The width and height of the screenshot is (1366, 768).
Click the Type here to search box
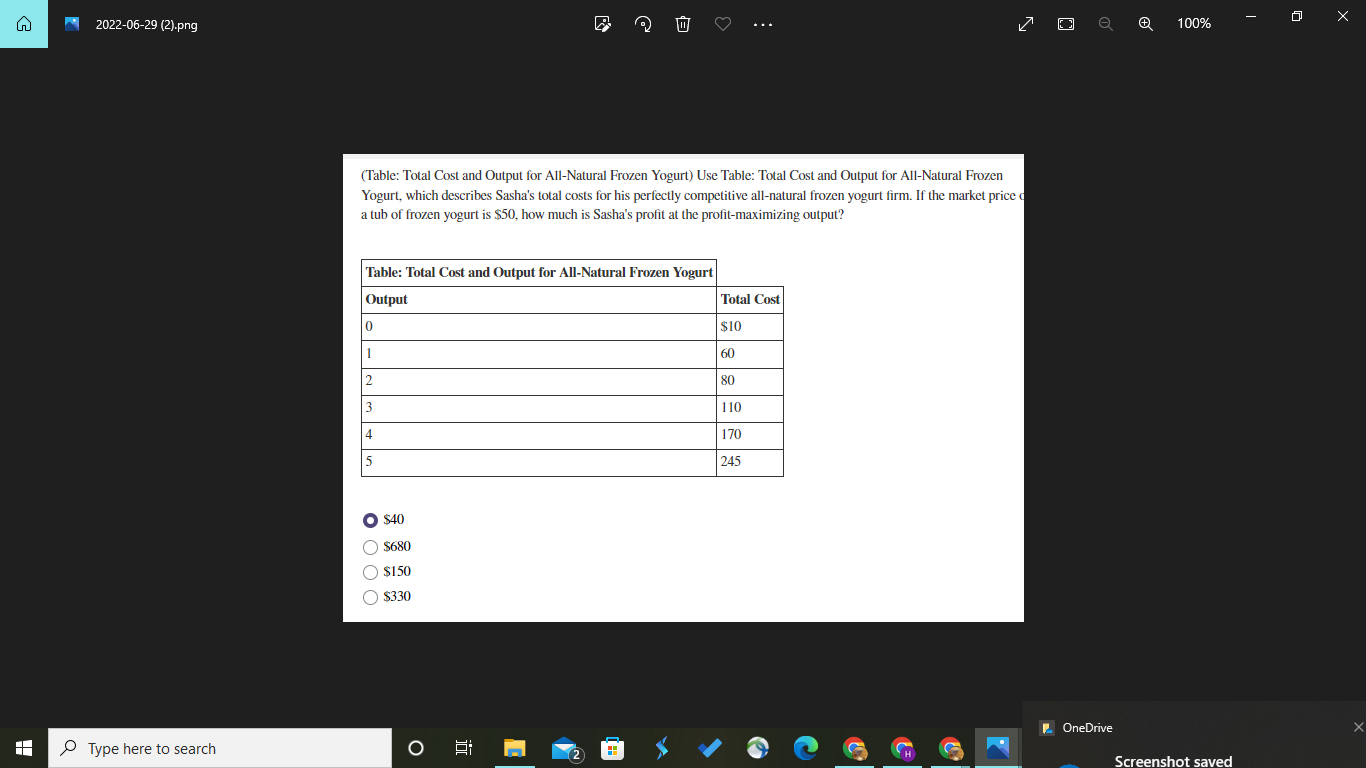220,748
